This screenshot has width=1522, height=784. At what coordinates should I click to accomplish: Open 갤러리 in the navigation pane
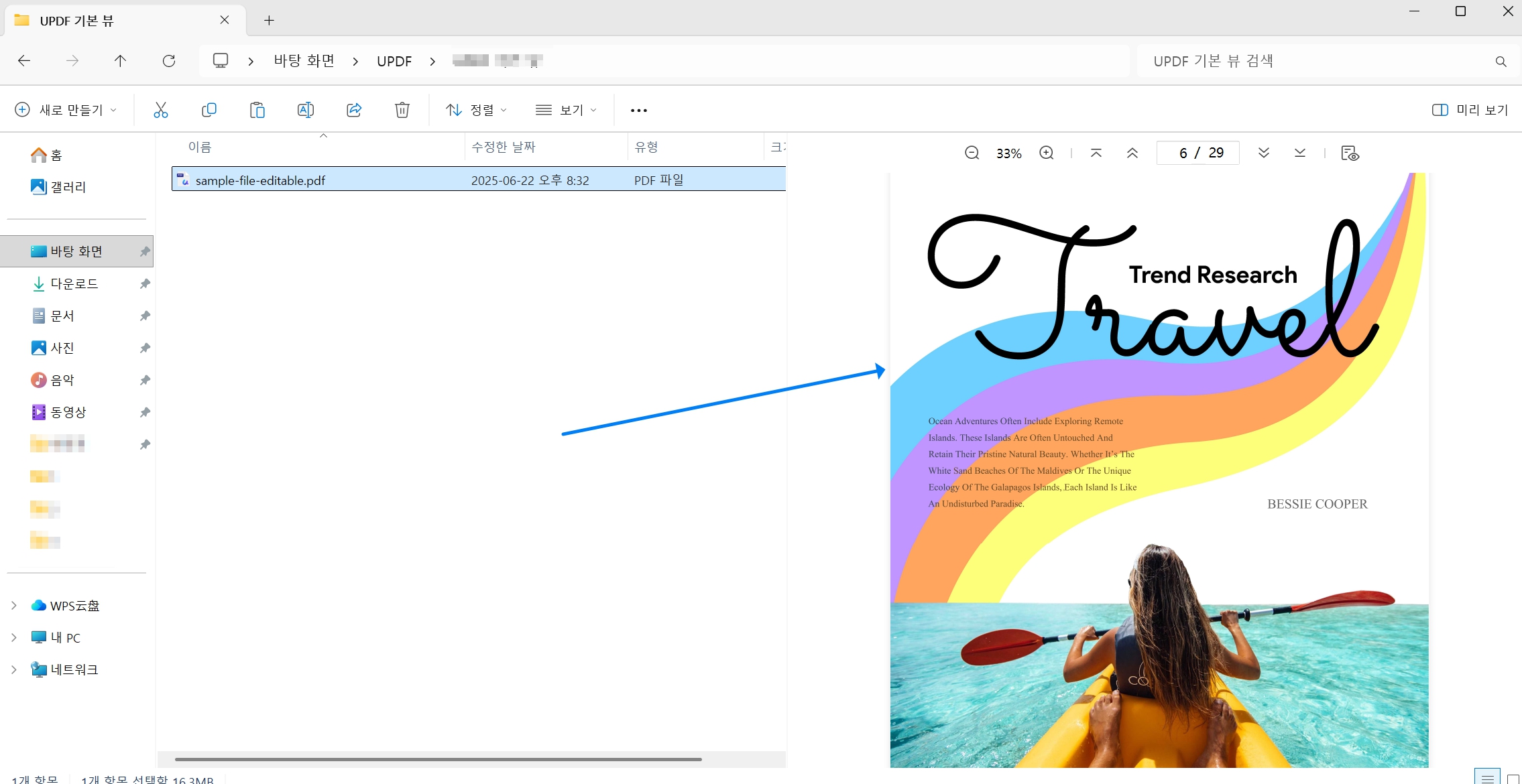click(59, 187)
